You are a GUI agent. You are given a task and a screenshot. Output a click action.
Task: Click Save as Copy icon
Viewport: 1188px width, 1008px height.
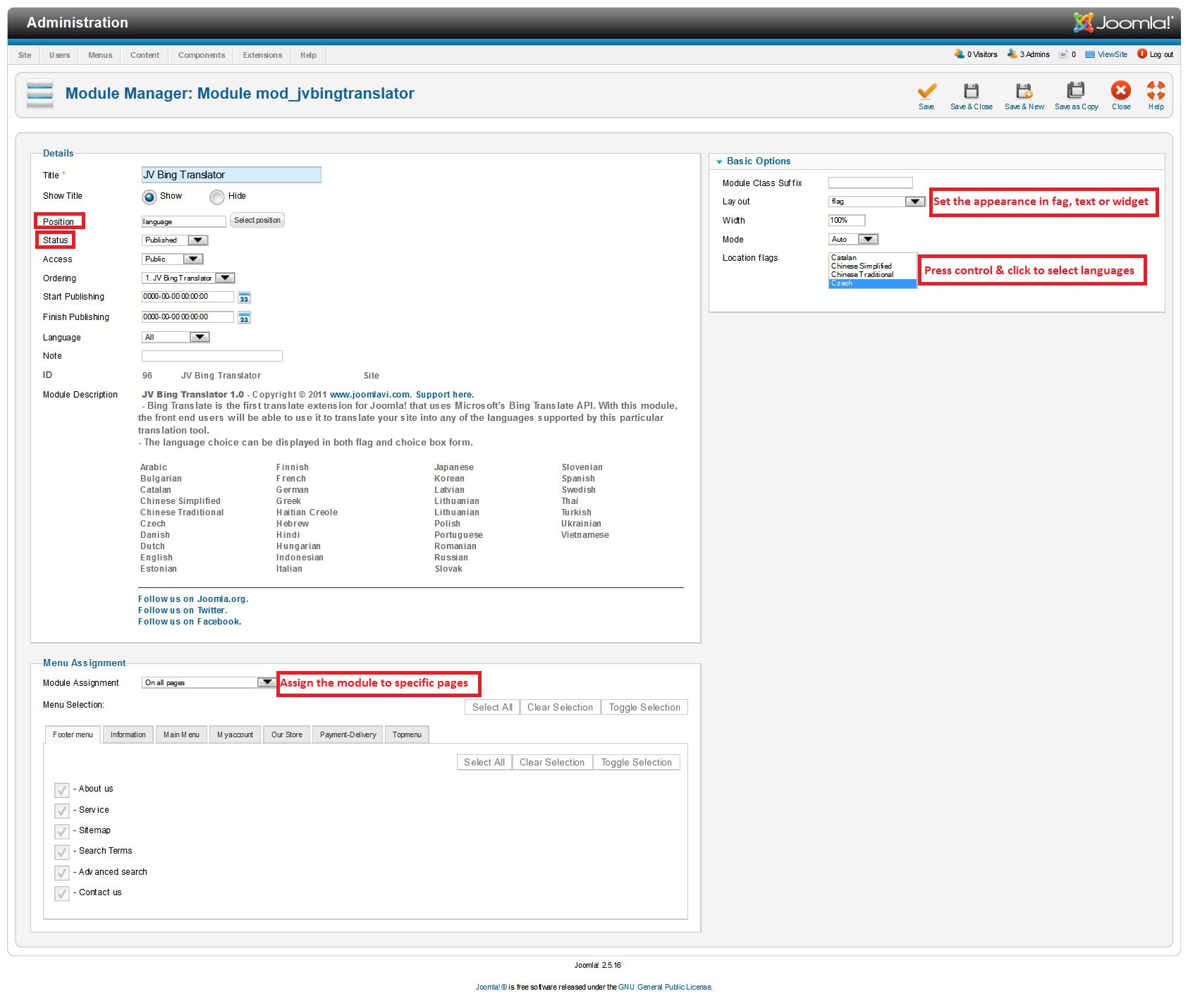point(1076,90)
